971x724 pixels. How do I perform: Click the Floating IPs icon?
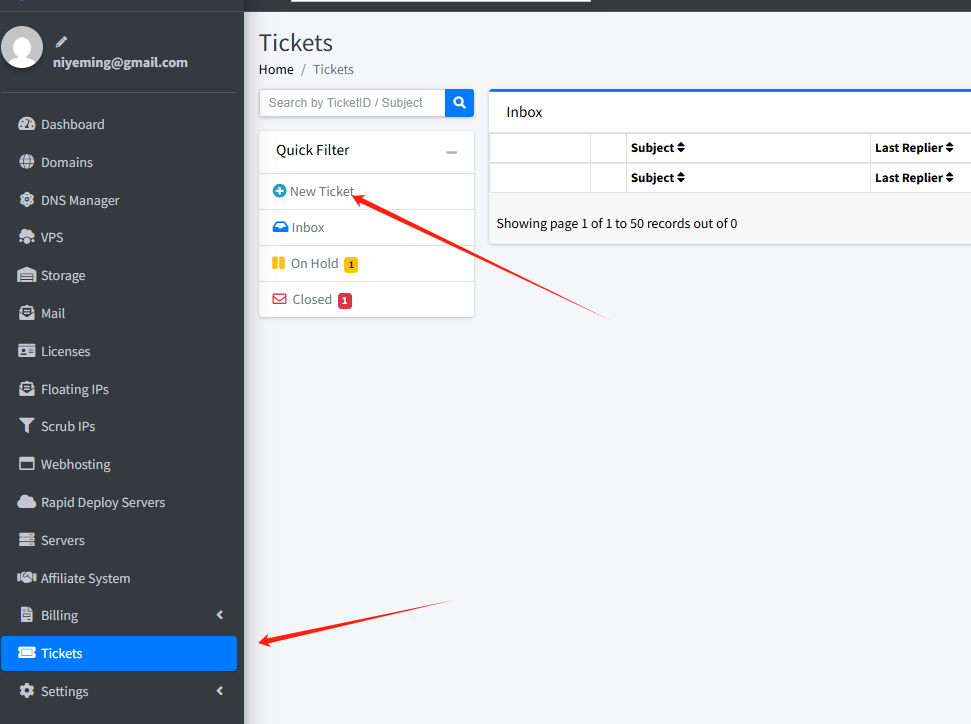(27, 389)
